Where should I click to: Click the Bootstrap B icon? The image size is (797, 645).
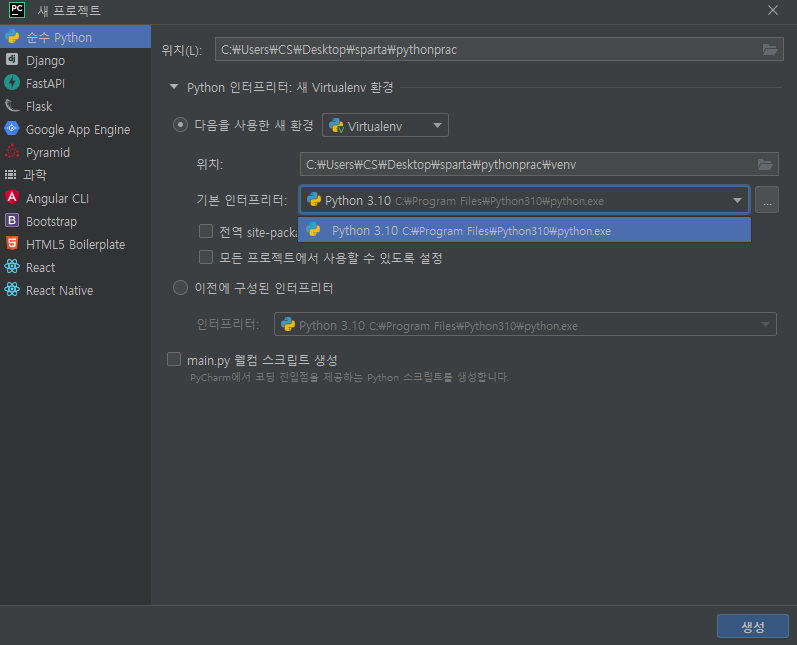point(12,221)
